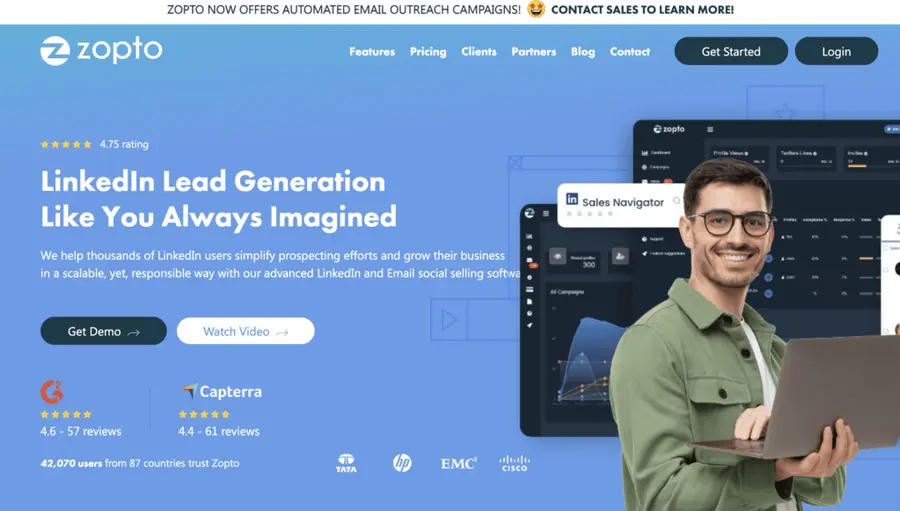This screenshot has height=511, width=900.
Task: Open the Contact page
Action: [x=630, y=52]
